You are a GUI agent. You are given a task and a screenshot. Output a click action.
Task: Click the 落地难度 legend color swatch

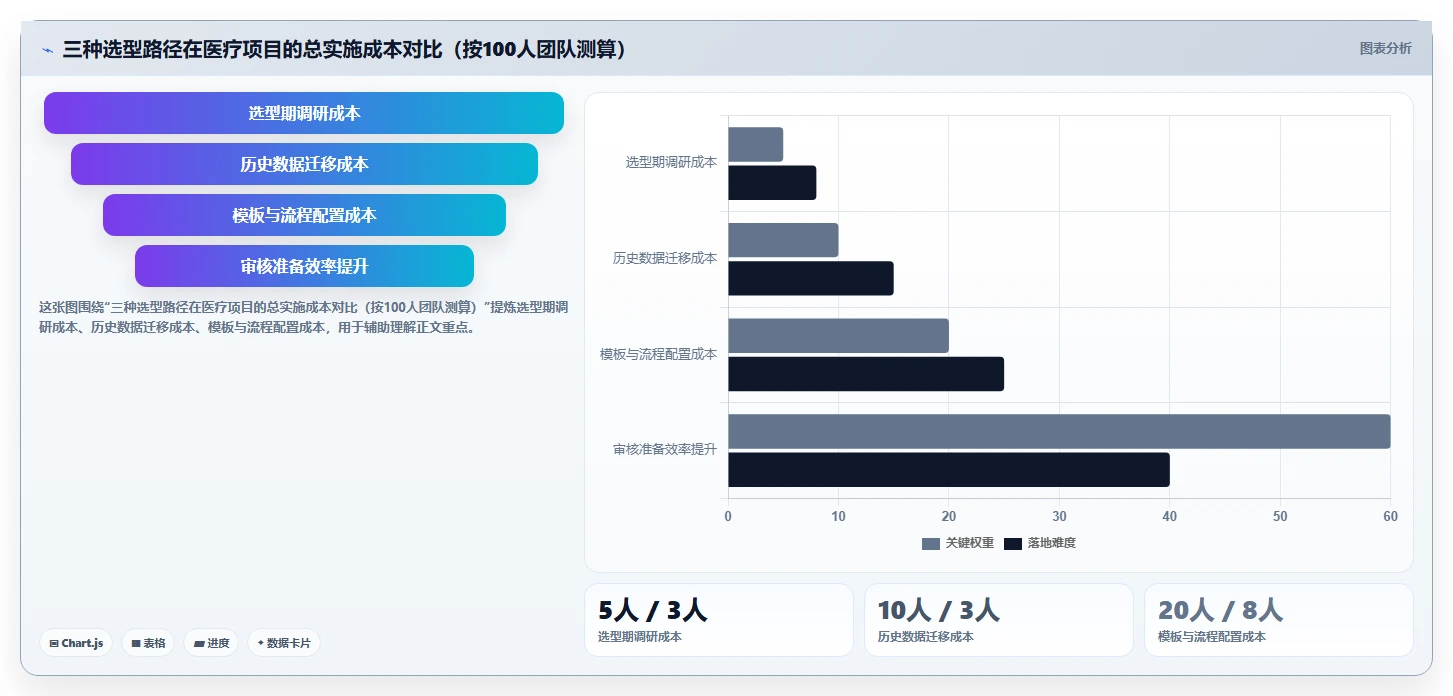tap(1013, 543)
